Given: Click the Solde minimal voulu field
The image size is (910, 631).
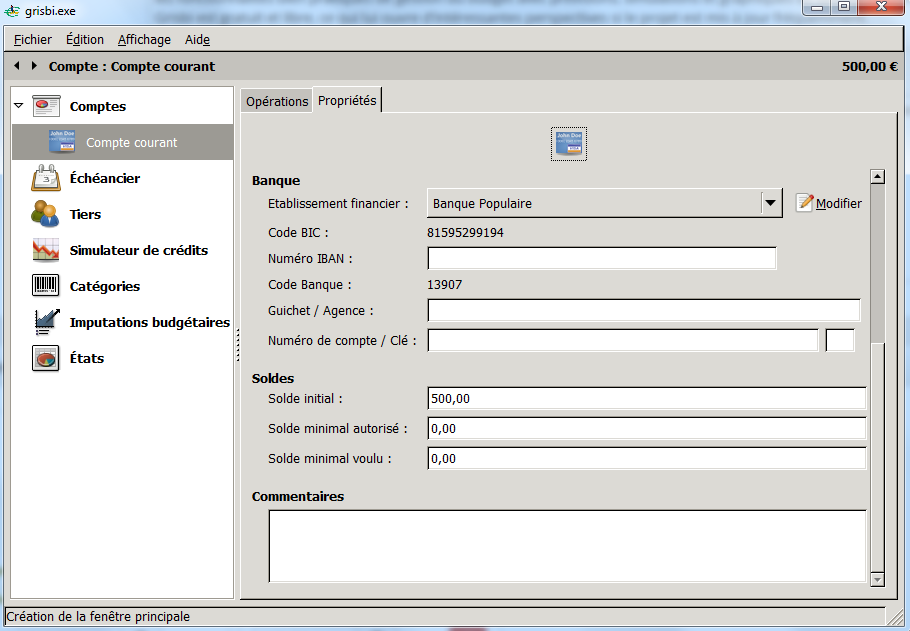Looking at the screenshot, I should pos(647,459).
